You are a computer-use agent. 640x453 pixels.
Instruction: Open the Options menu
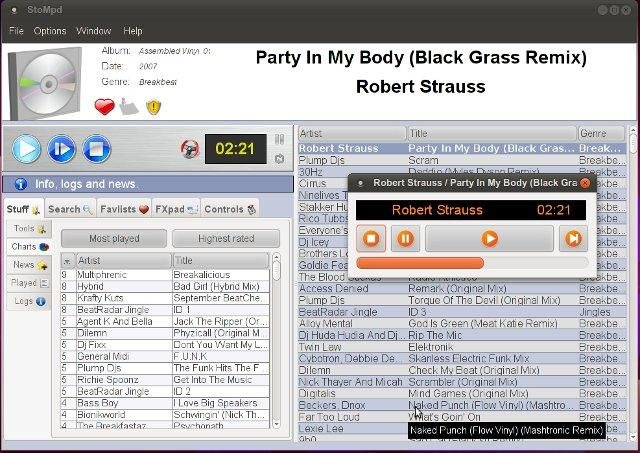click(x=50, y=31)
